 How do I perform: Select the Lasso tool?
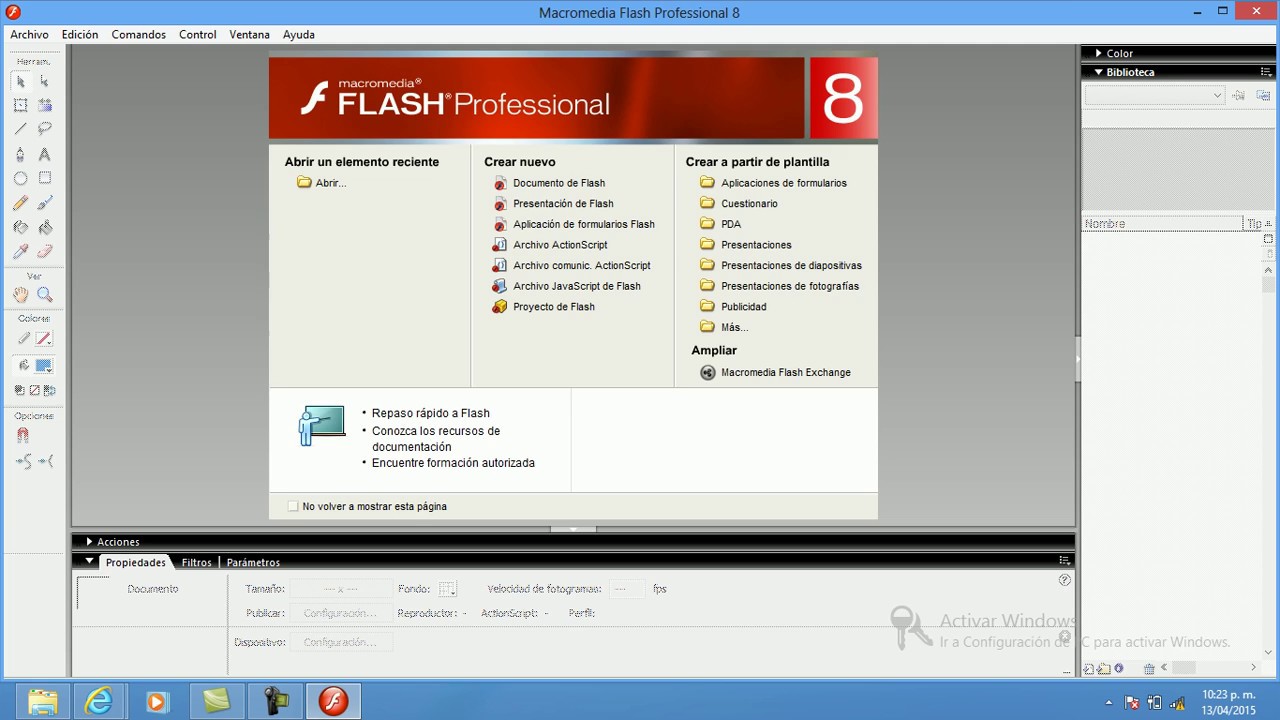[45, 129]
